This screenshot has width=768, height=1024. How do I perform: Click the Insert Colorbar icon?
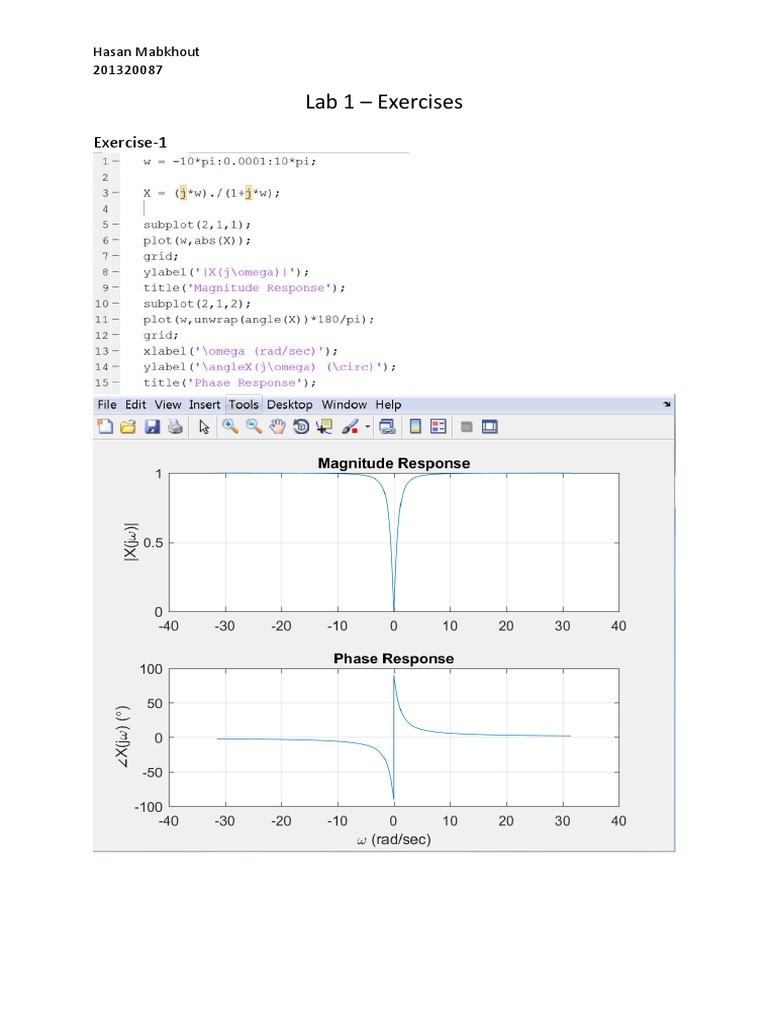(x=415, y=426)
